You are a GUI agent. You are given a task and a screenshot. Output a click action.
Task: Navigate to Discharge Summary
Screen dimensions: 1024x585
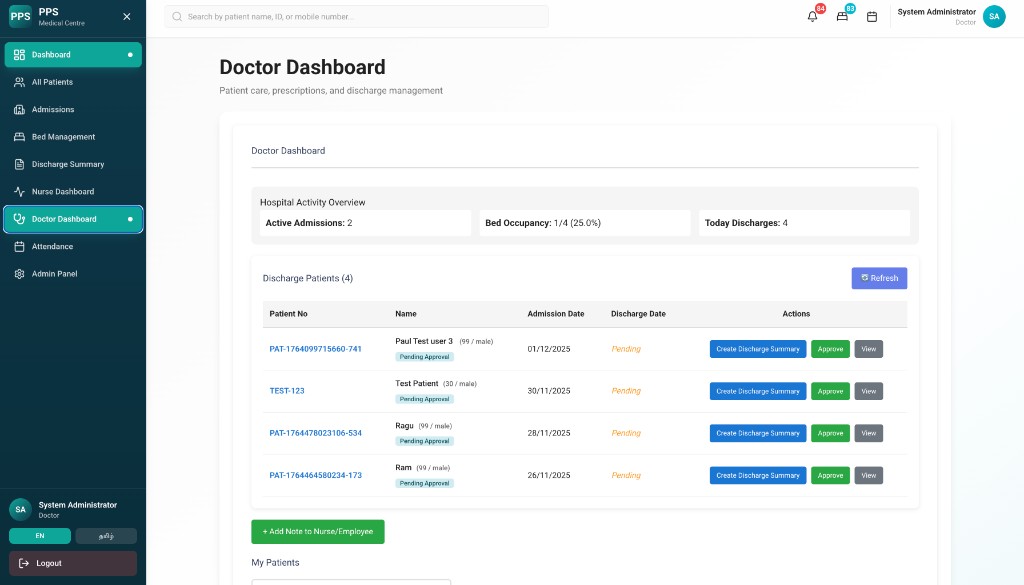73,165
